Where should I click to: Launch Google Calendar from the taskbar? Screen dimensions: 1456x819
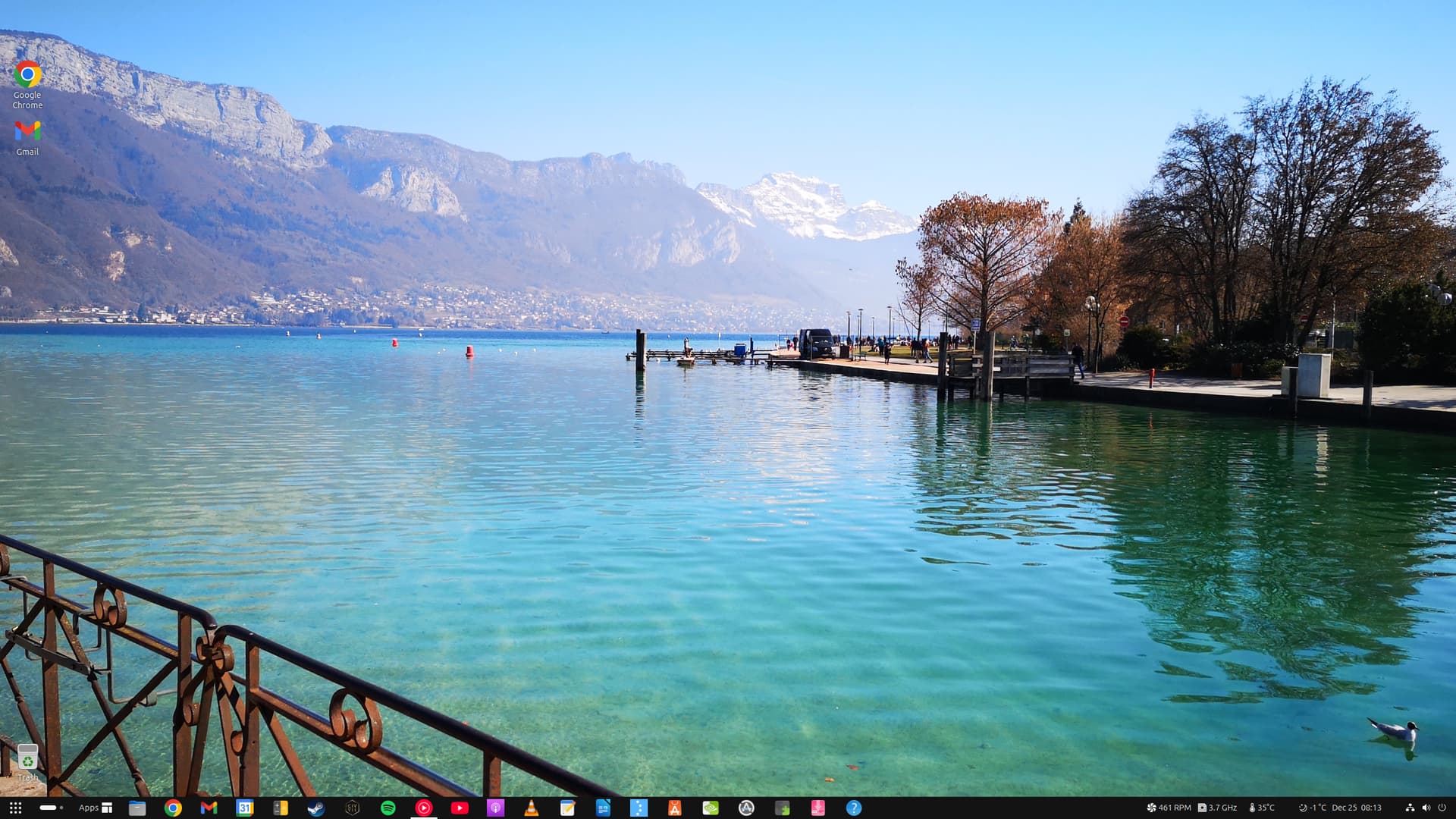(244, 808)
